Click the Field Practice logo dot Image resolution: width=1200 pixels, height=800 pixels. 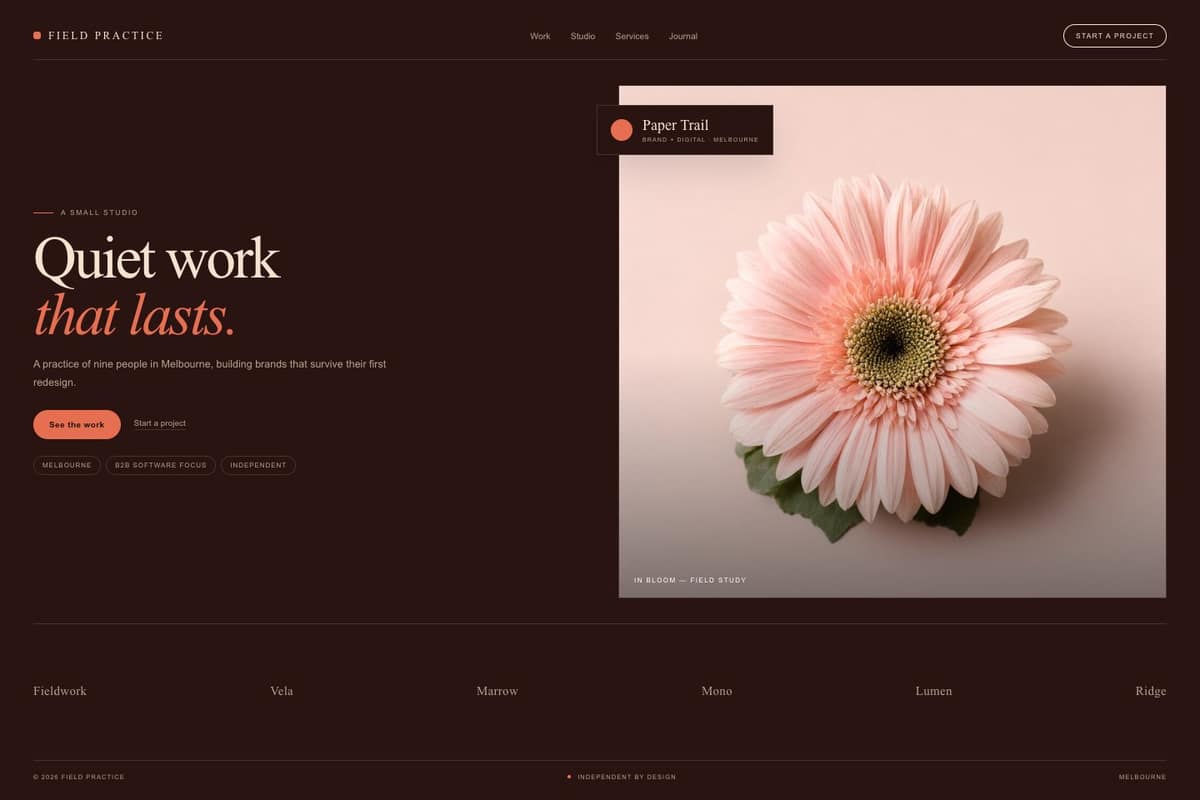click(37, 35)
